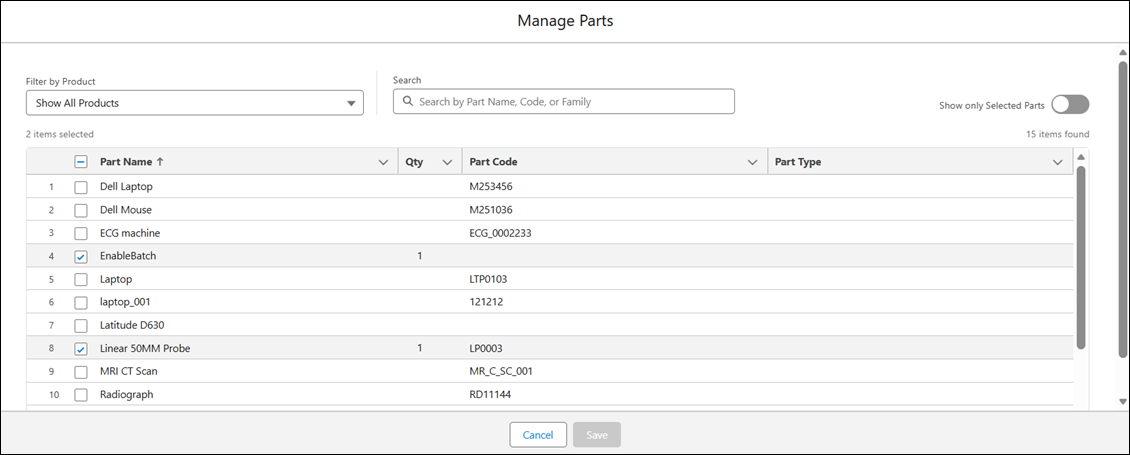1130x455 pixels.
Task: Click the Part Type column header
Action: coord(798,162)
